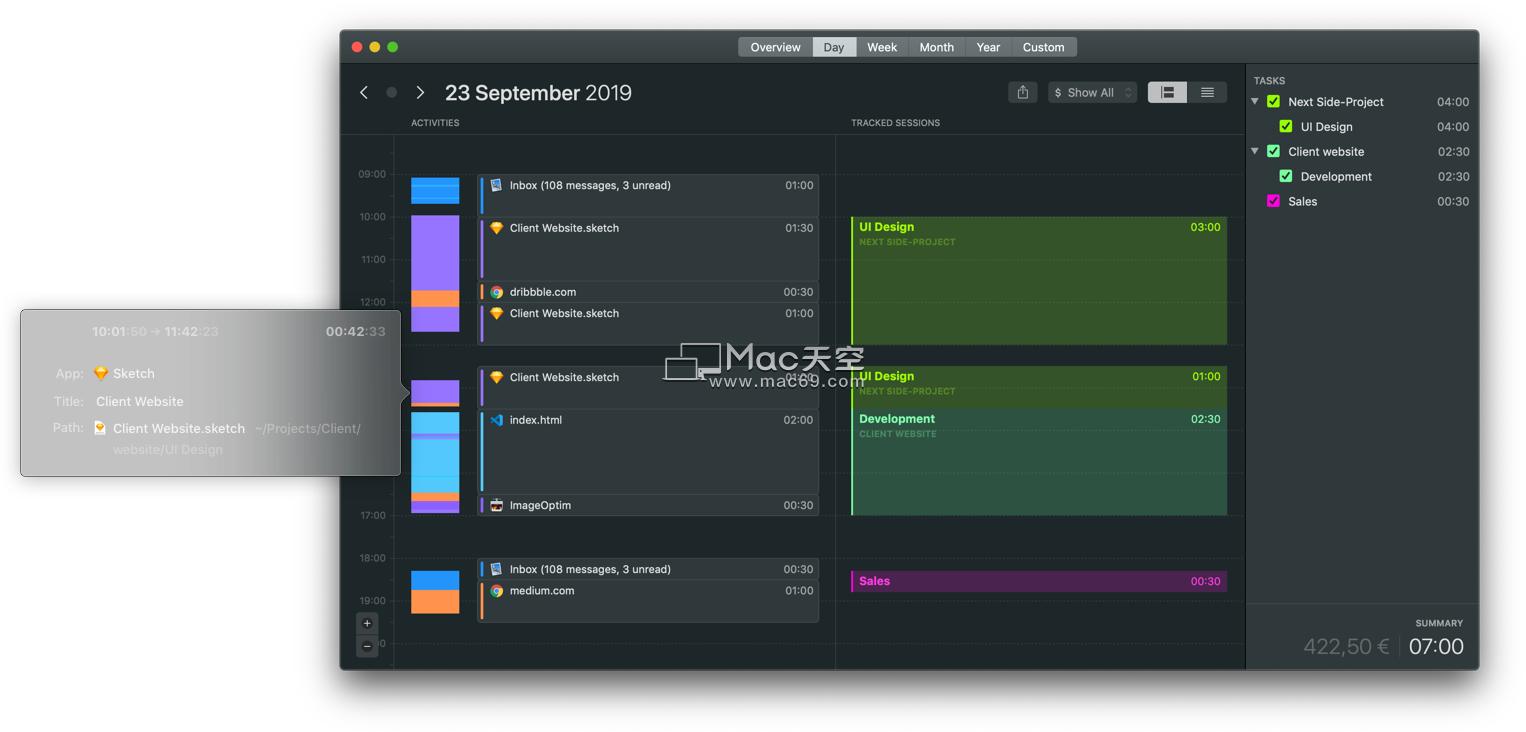Image resolution: width=1526 pixels, height=732 pixels.
Task: Click the 07:00 summary total time
Action: click(1436, 647)
